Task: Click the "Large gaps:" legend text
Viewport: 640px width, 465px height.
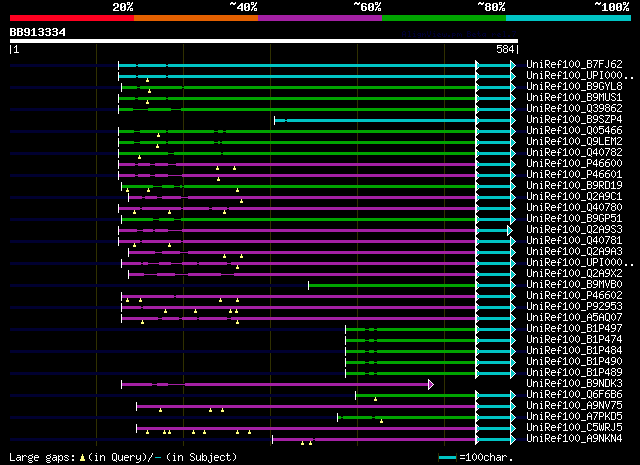Action: (x=42, y=458)
